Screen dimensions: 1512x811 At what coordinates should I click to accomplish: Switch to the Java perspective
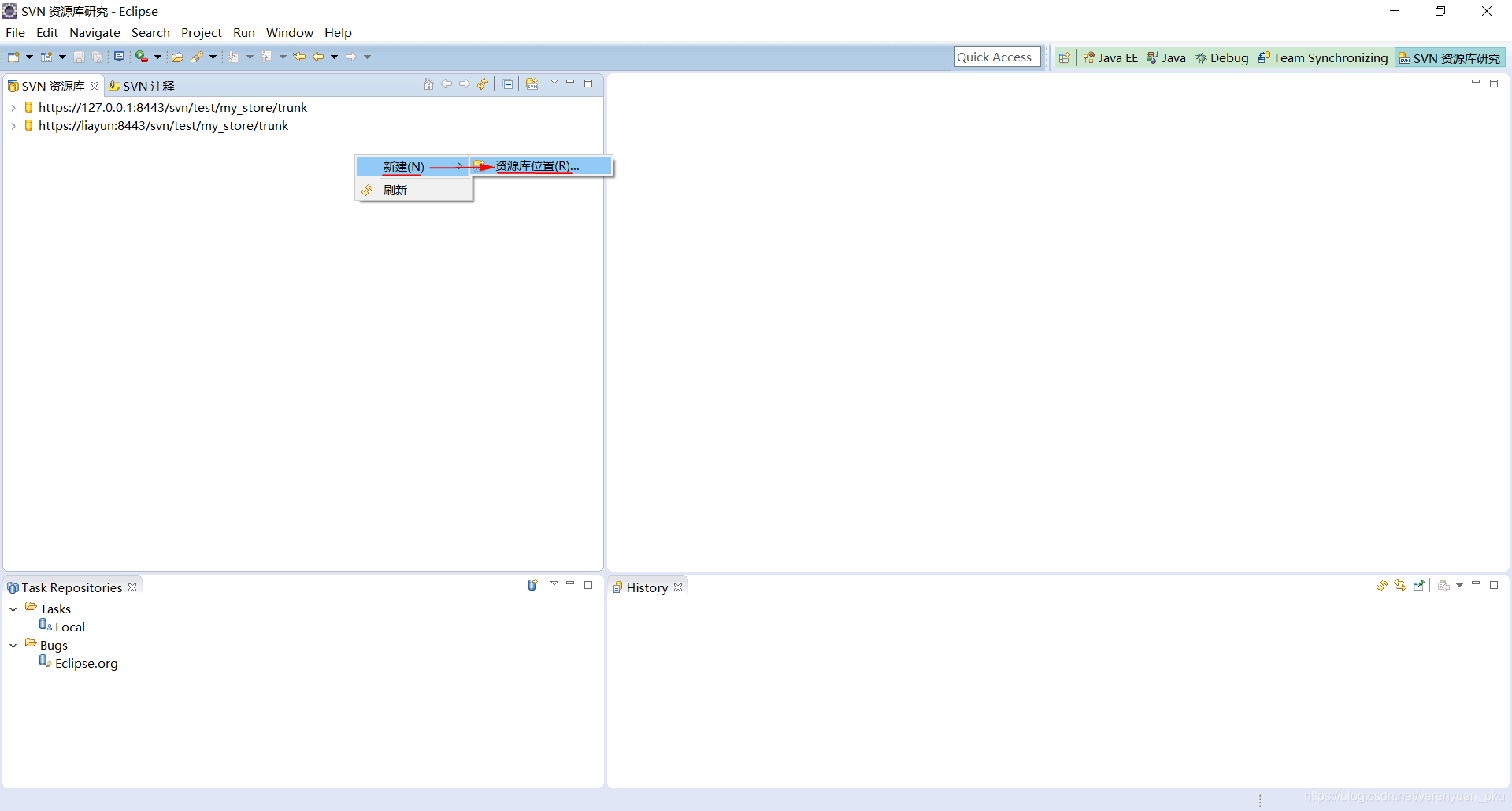pyautogui.click(x=1166, y=57)
